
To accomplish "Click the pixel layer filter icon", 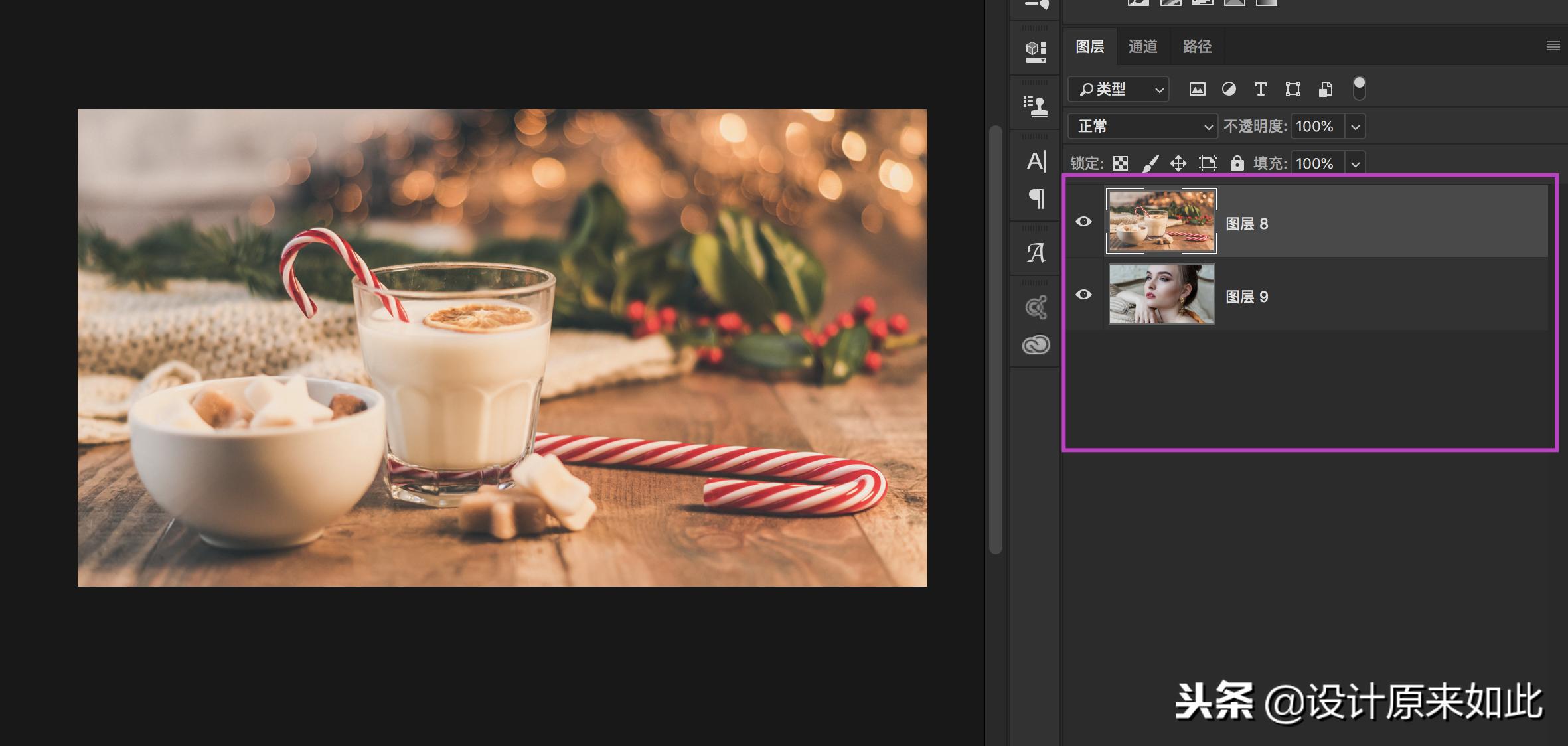I will pyautogui.click(x=1197, y=89).
